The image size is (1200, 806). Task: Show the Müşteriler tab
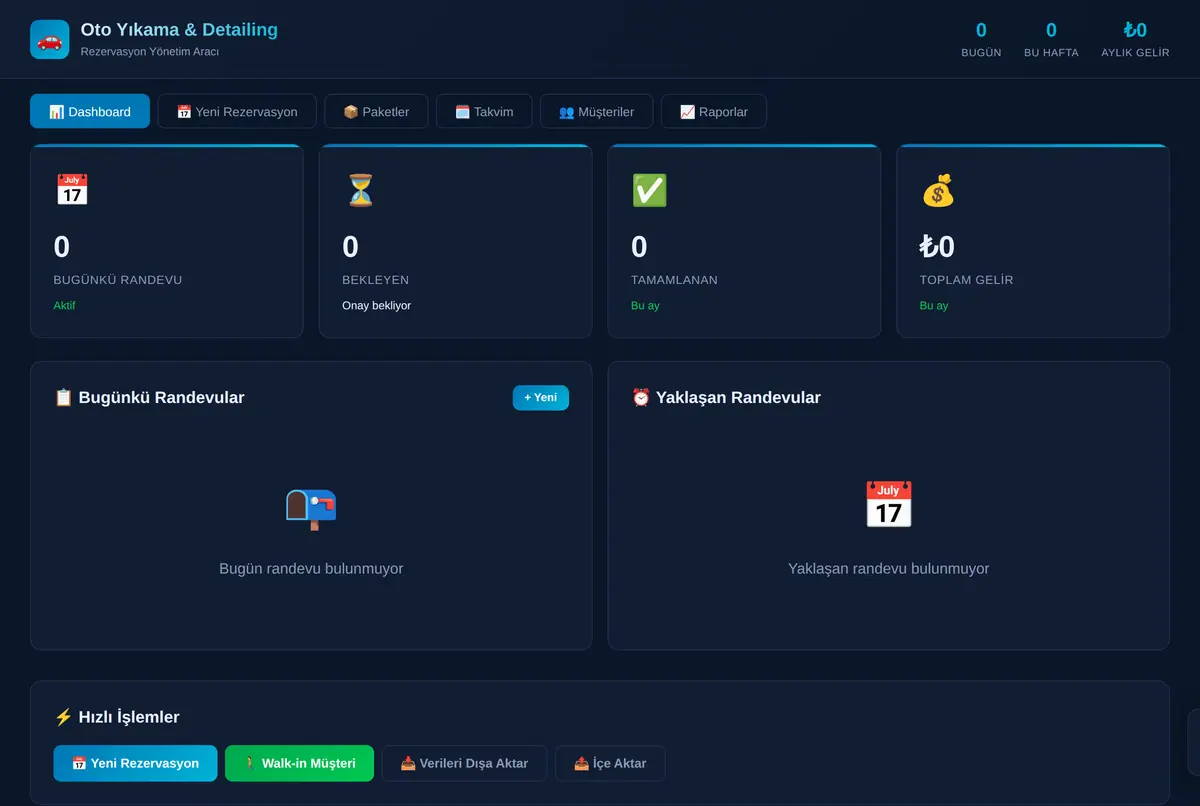click(597, 111)
